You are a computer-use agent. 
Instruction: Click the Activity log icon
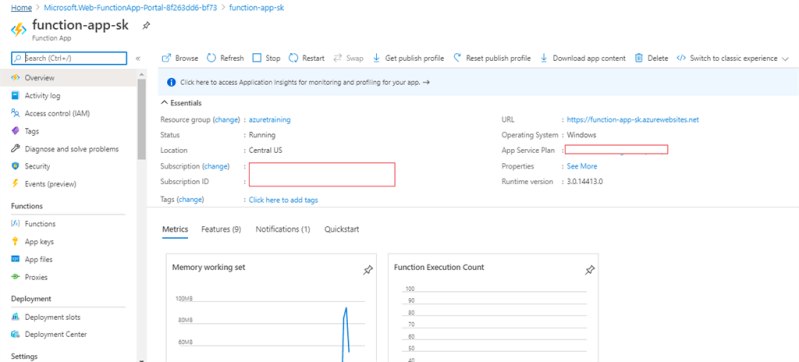tap(15, 96)
